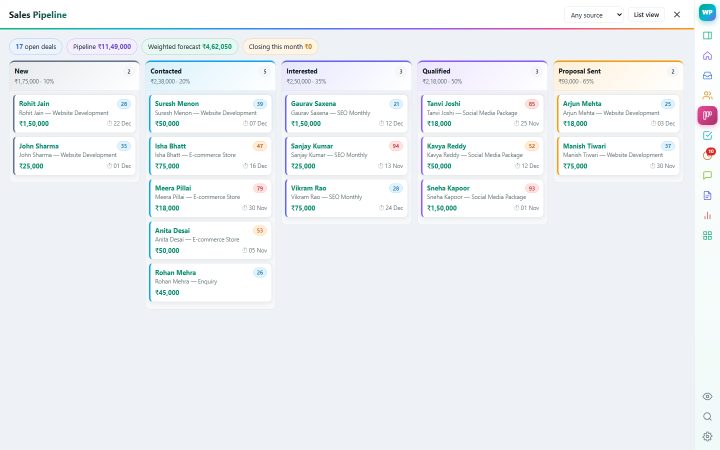Close the Sales Pipeline panel
The width and height of the screenshot is (720, 450).
point(677,15)
